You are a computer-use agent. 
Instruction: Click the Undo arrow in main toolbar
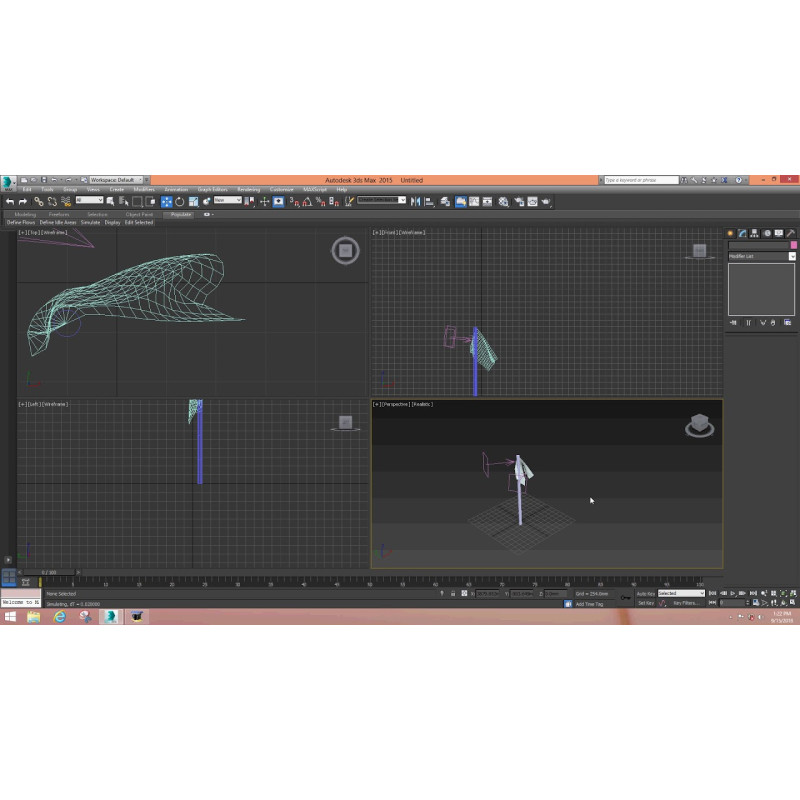[x=9, y=201]
